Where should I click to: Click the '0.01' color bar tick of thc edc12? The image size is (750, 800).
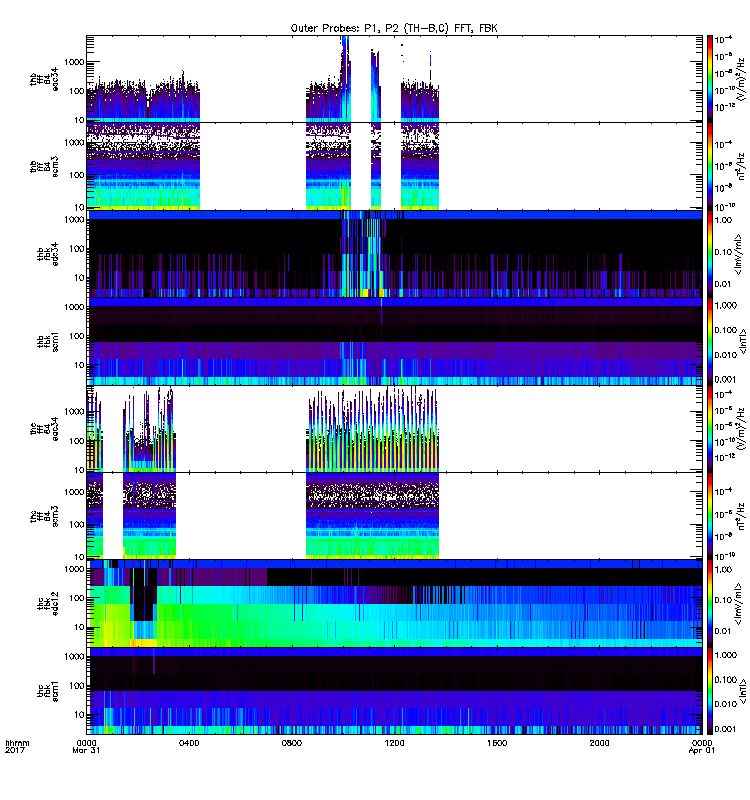pos(723,631)
